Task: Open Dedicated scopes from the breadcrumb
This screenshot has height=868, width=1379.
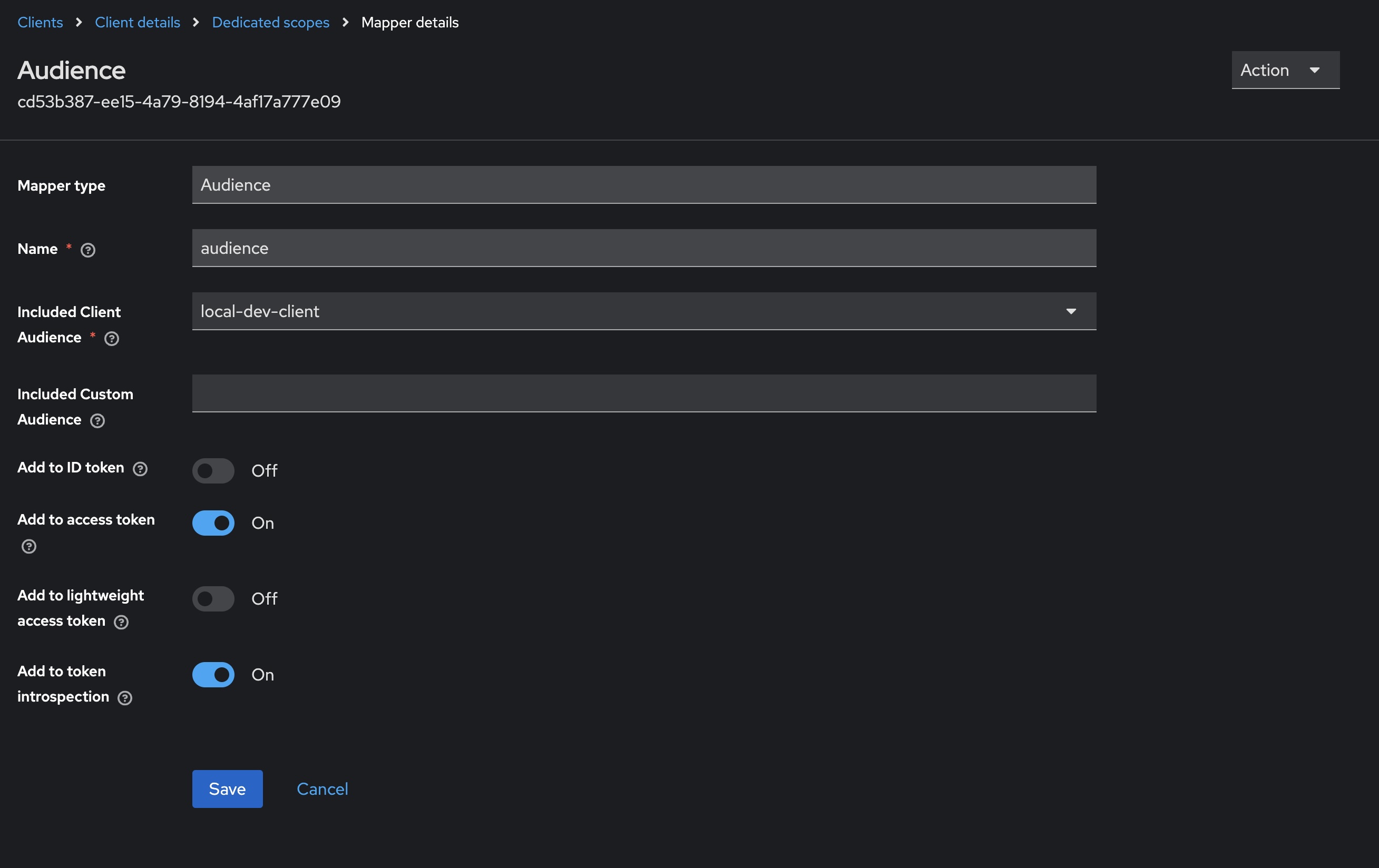Action: pos(270,22)
